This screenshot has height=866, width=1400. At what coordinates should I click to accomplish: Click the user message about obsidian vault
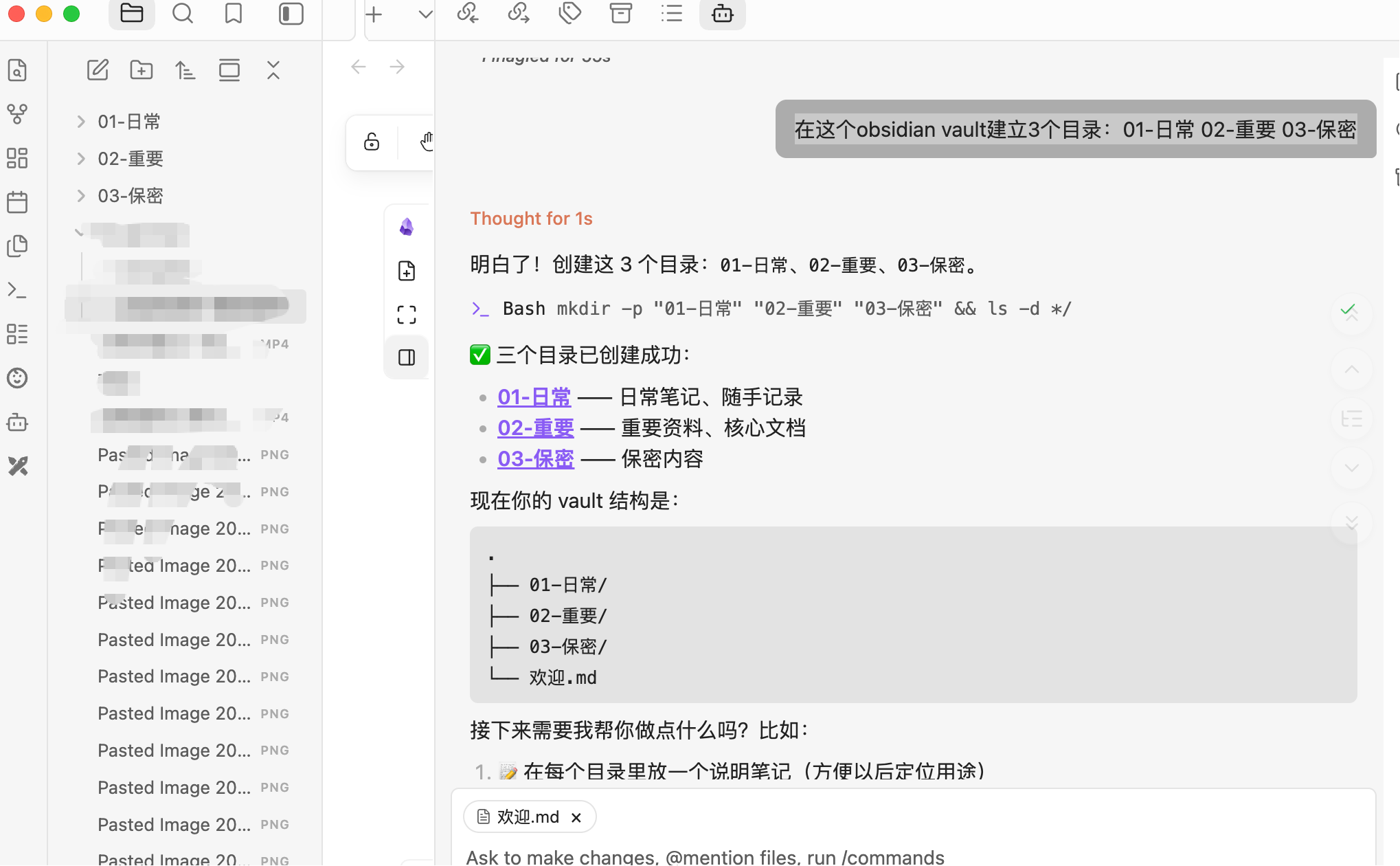coord(1076,129)
